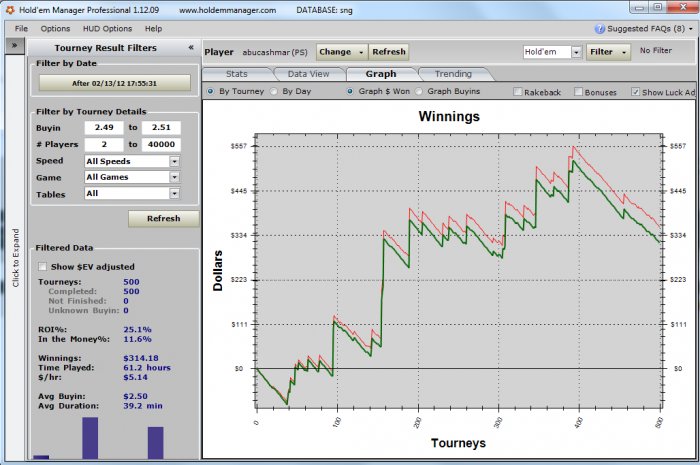Expand the Game dropdown list
Viewport: 700px width, 465px height.
click(174, 177)
